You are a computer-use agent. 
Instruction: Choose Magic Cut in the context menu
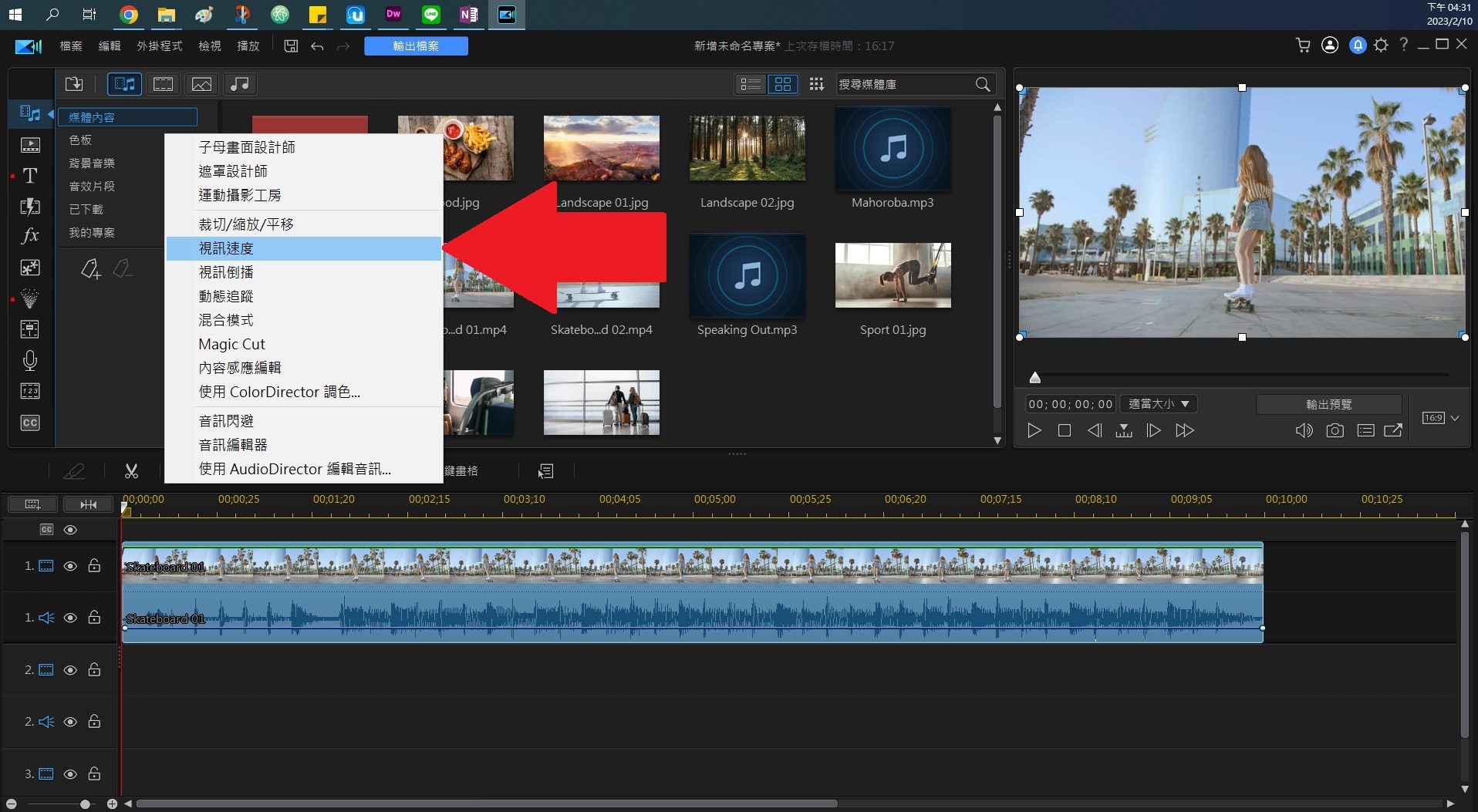coord(232,344)
